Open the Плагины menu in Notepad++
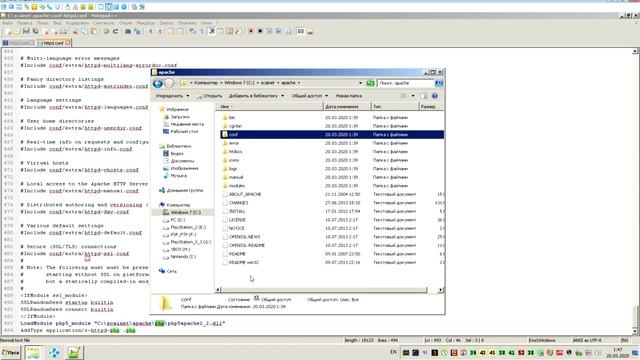This screenshot has width=640, height=360. [187, 23]
